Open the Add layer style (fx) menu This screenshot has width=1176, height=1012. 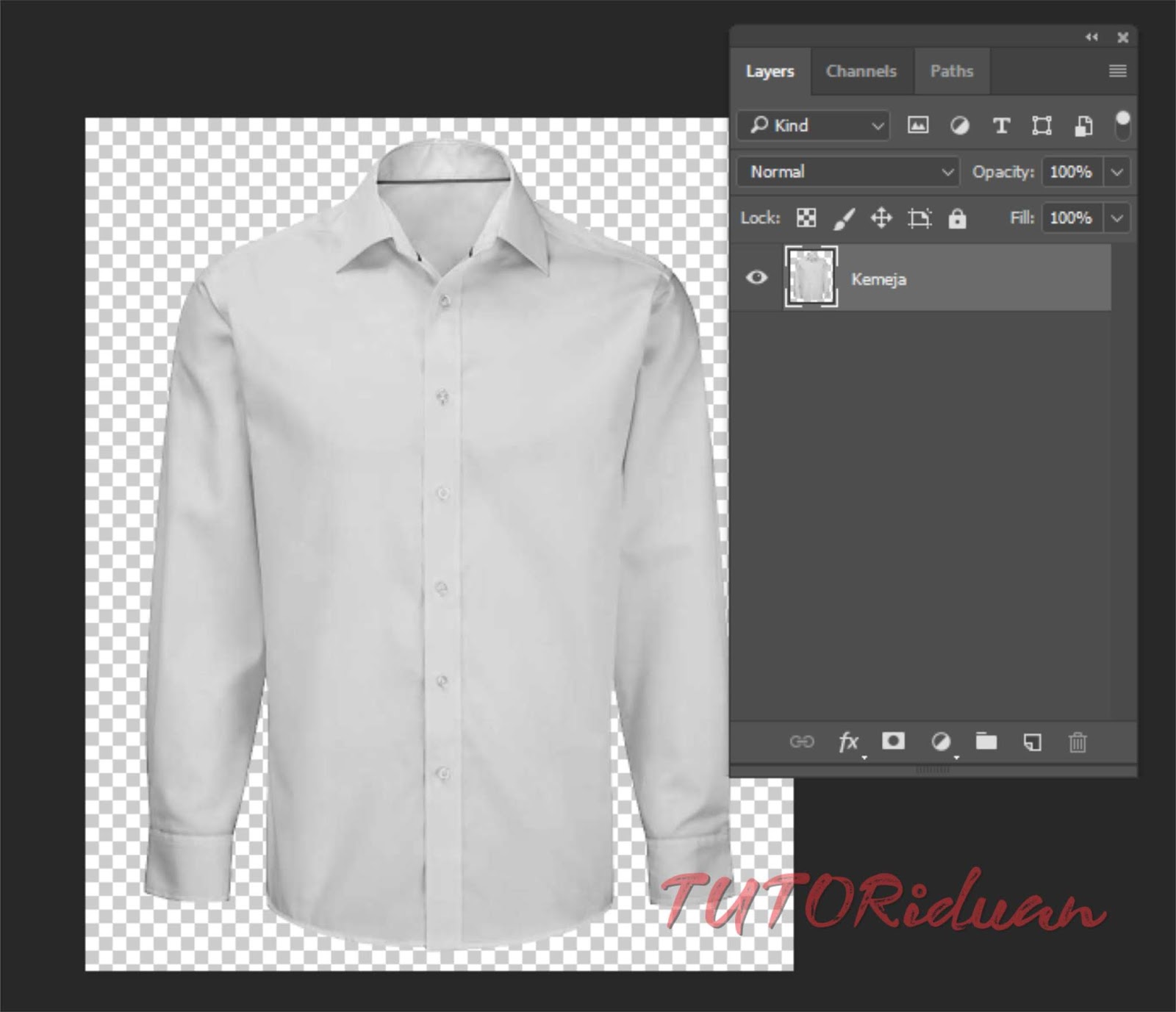coord(849,742)
